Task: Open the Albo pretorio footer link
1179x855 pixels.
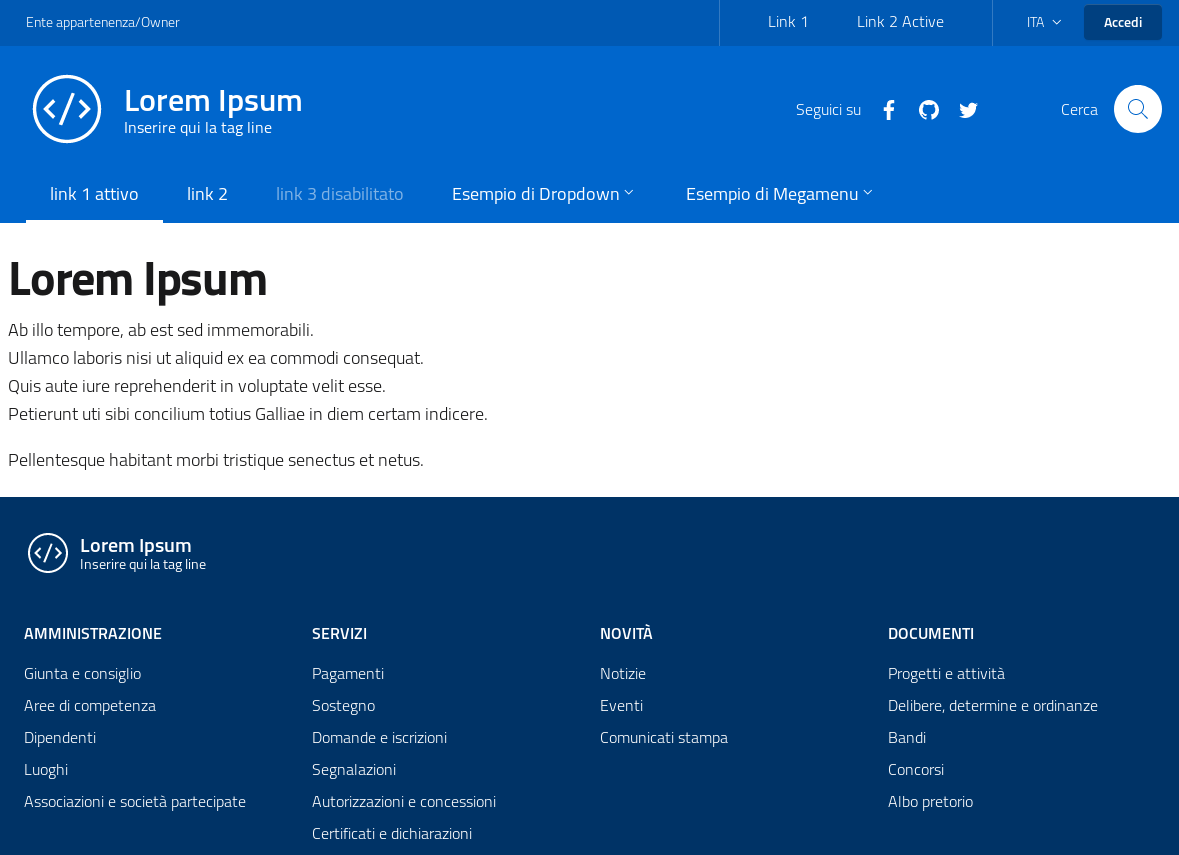Action: [930, 802]
